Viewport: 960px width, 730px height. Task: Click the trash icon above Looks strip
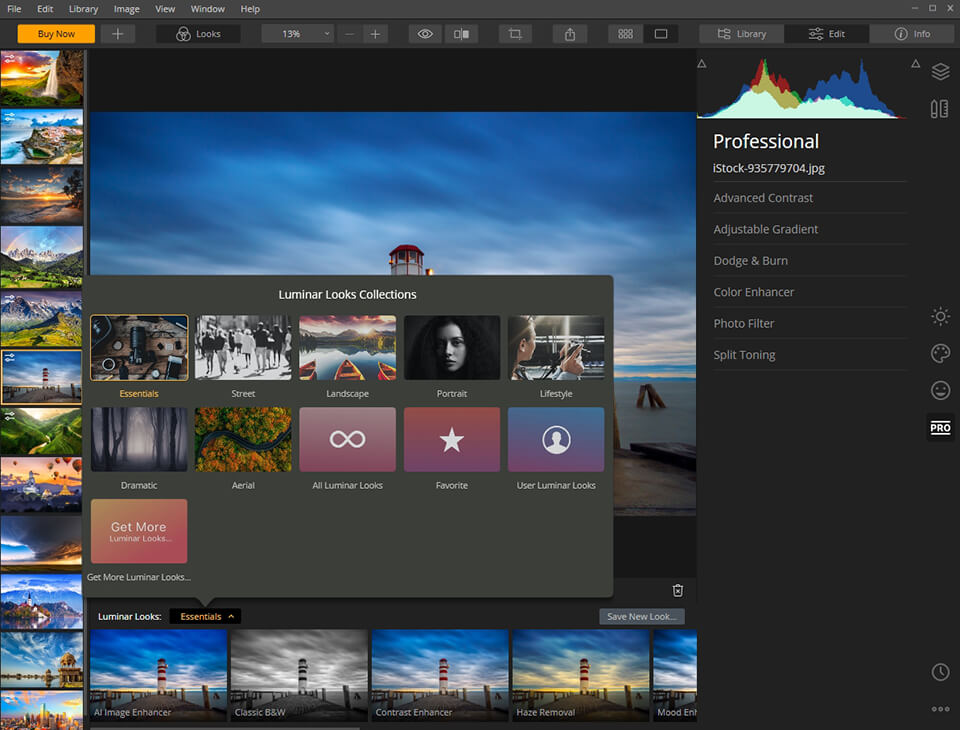pos(678,591)
